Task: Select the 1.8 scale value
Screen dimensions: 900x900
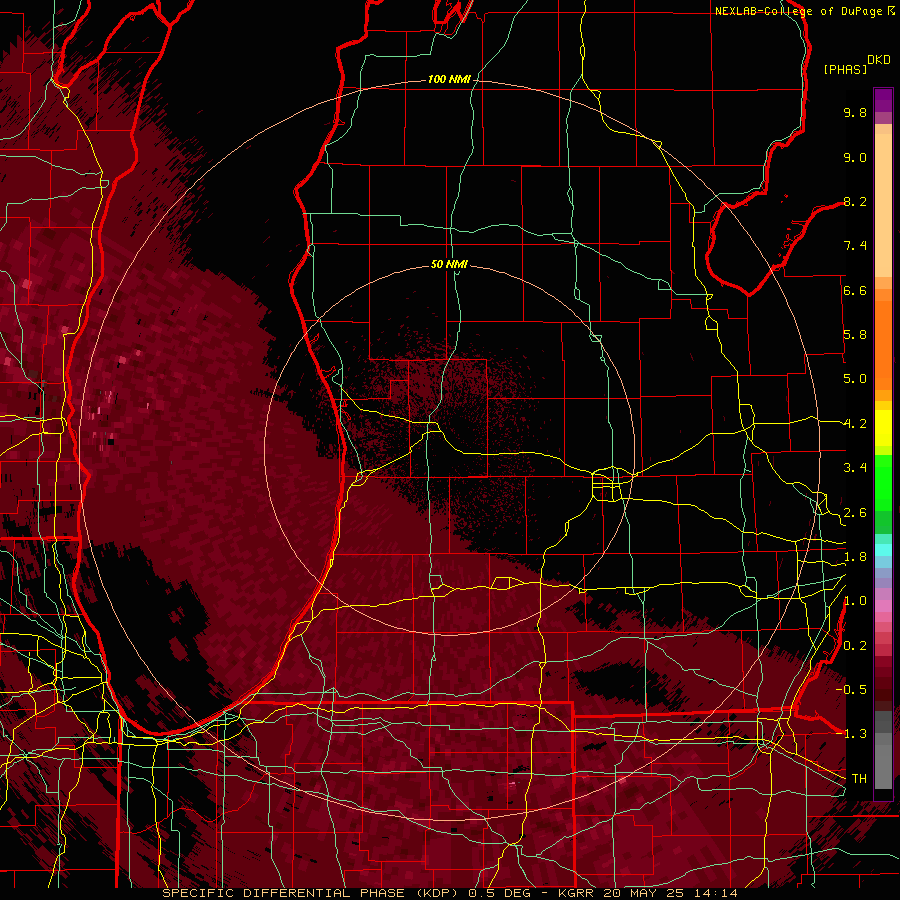Action: [855, 557]
